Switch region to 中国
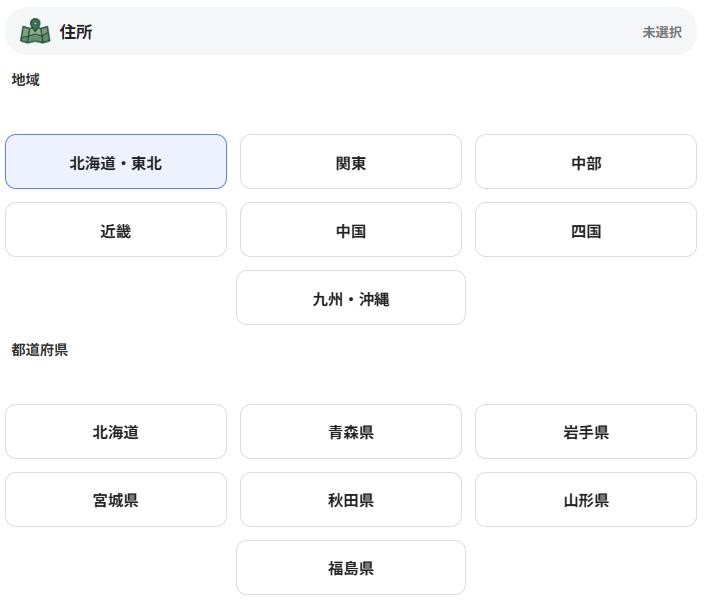This screenshot has width=707, height=605. tap(351, 230)
